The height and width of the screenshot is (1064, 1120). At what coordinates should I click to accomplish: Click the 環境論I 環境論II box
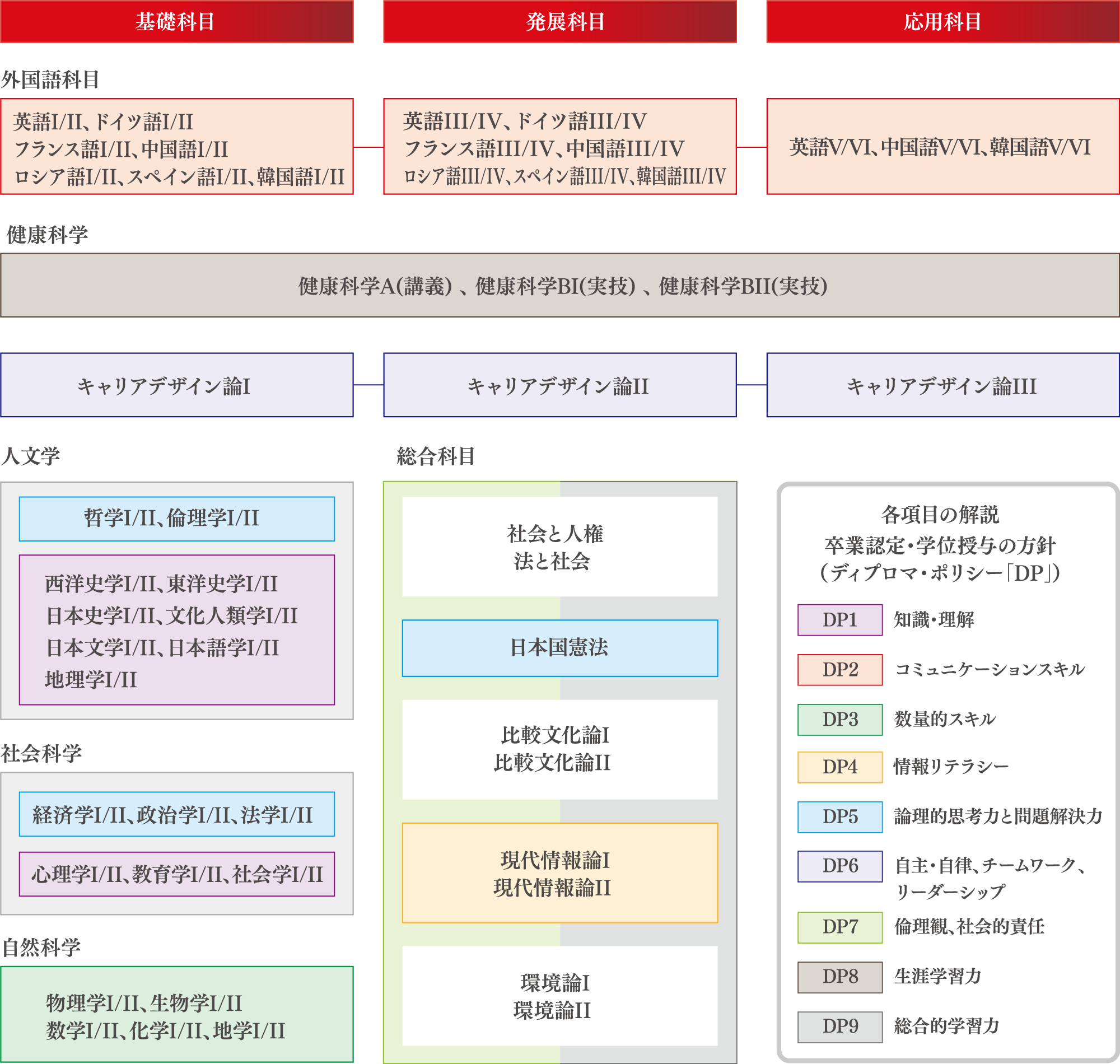559,996
